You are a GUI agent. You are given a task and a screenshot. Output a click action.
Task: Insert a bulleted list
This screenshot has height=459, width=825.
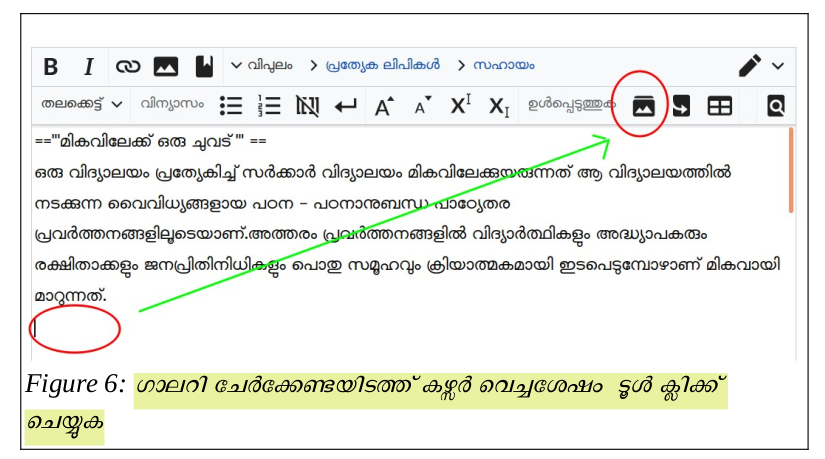[x=231, y=105]
